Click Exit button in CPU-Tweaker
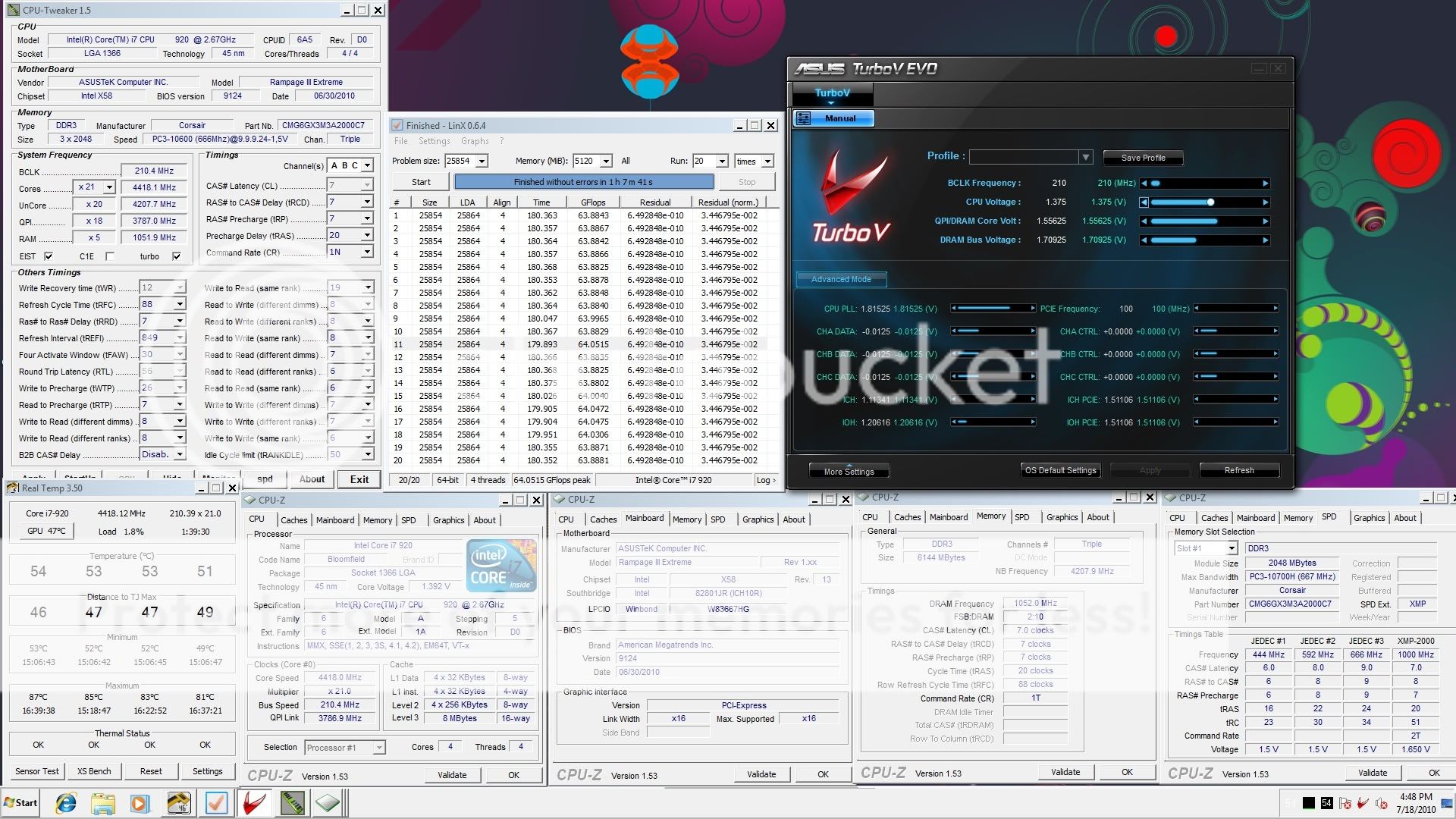The image size is (1456, 819). pyautogui.click(x=359, y=479)
